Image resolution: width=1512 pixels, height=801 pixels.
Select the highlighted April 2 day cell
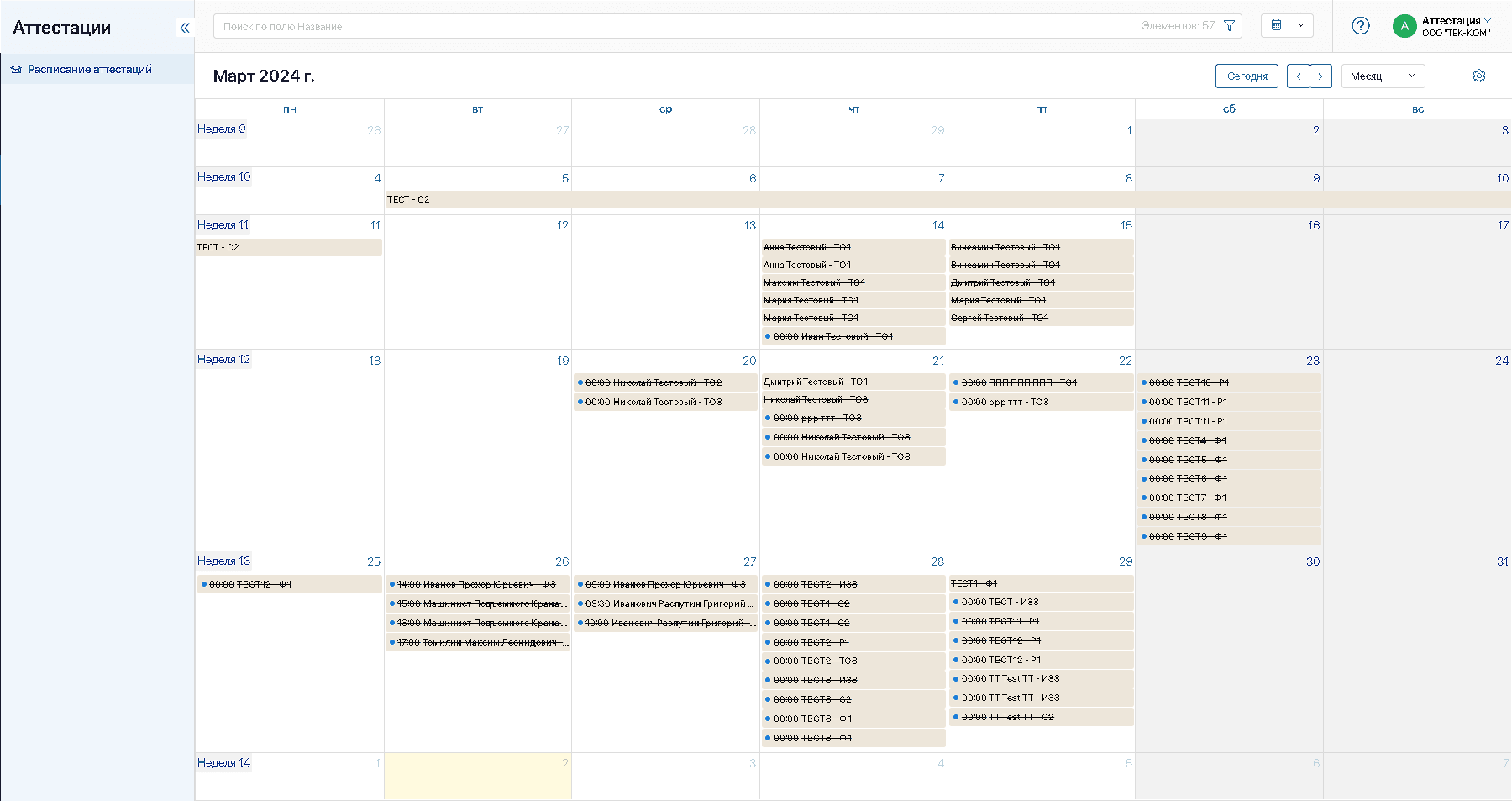(477, 777)
